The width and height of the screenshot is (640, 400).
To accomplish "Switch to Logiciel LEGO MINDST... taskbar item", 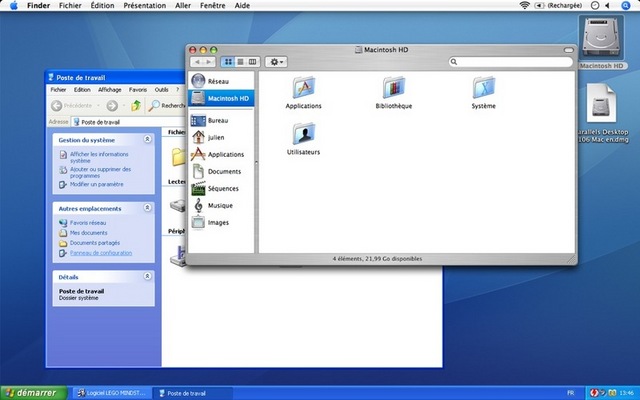I will (x=112, y=393).
